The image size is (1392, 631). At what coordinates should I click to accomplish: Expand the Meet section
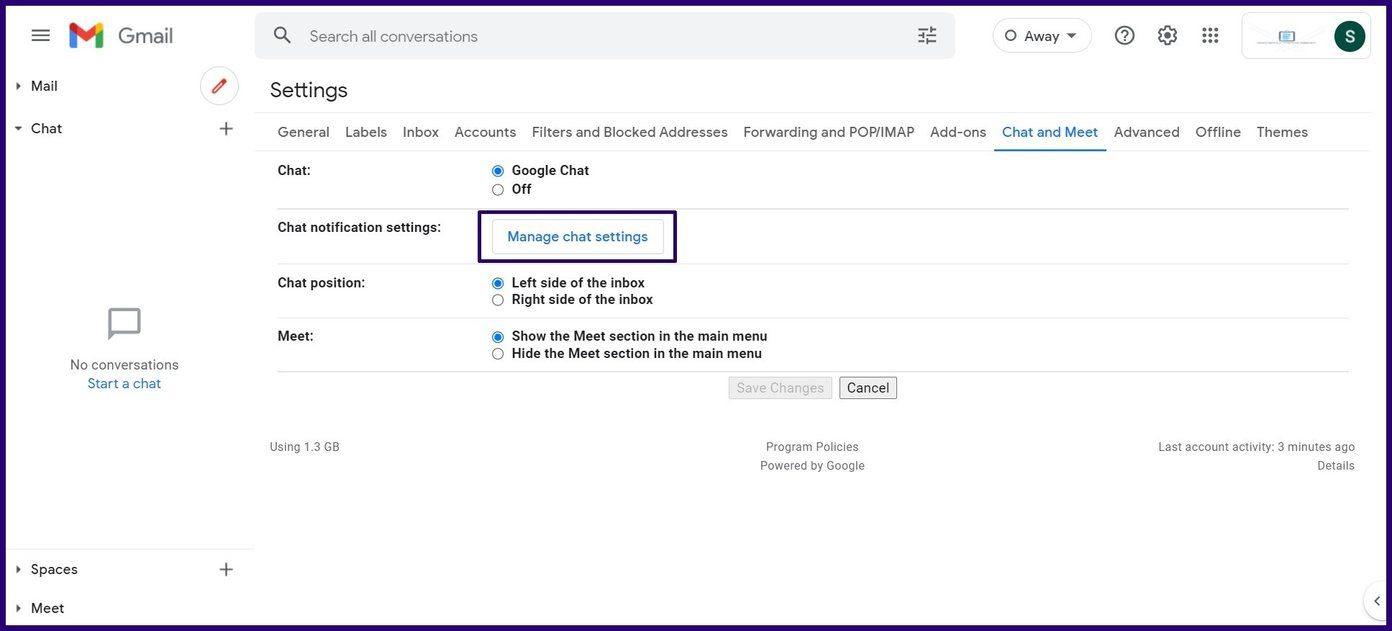coord(18,608)
